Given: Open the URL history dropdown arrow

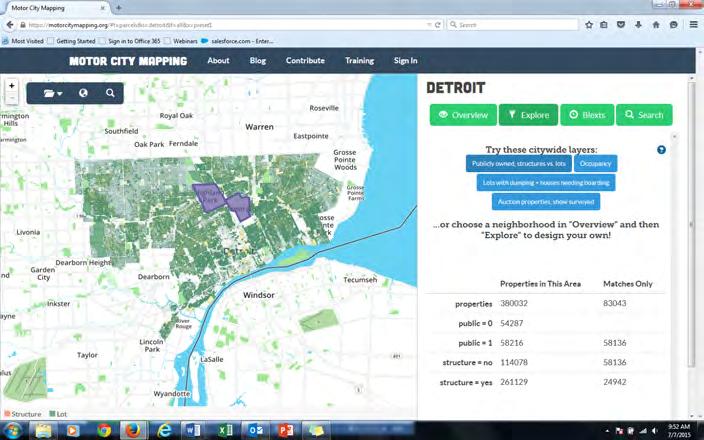Looking at the screenshot, I should (x=429, y=25).
